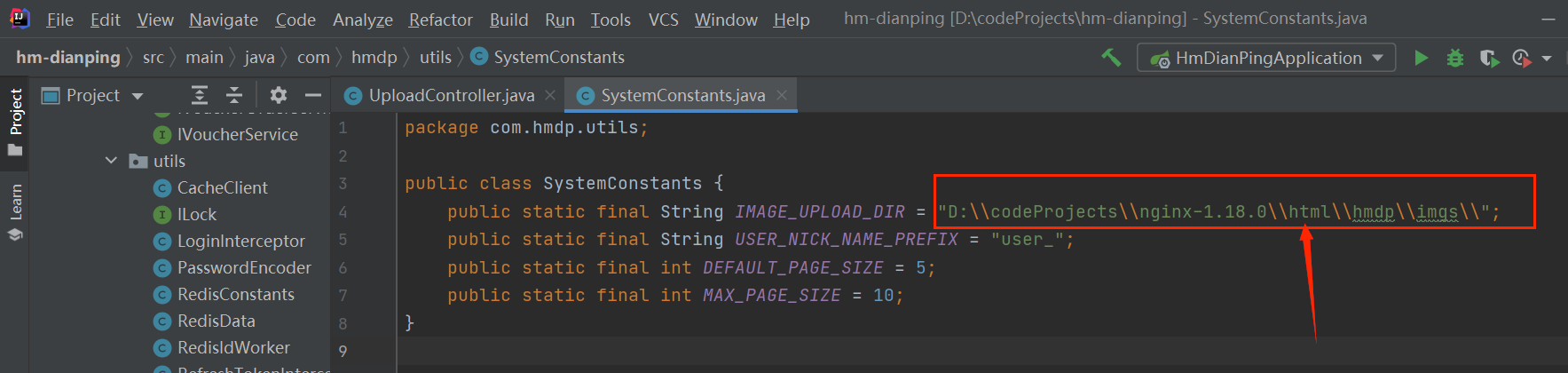Toggle Project tool window side tab

[15, 122]
